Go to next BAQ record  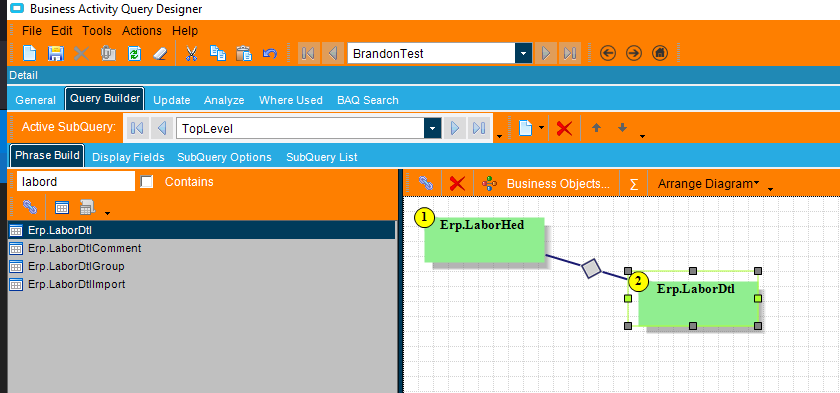(x=546, y=54)
